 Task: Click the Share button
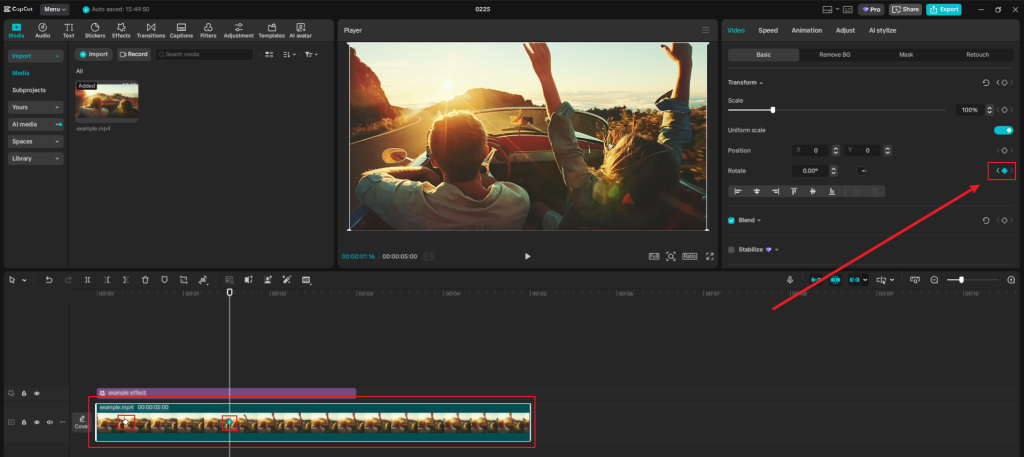905,9
